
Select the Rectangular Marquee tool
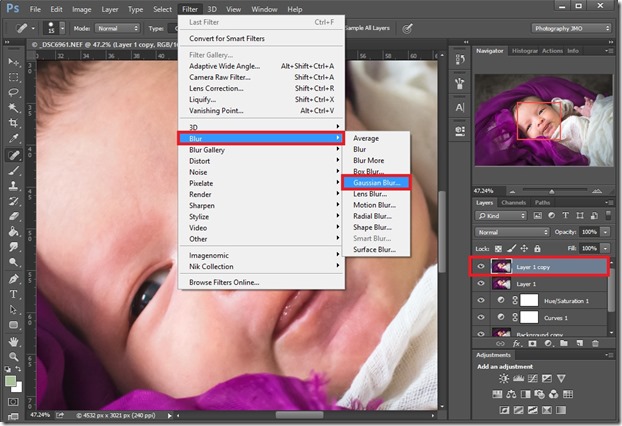13,77
